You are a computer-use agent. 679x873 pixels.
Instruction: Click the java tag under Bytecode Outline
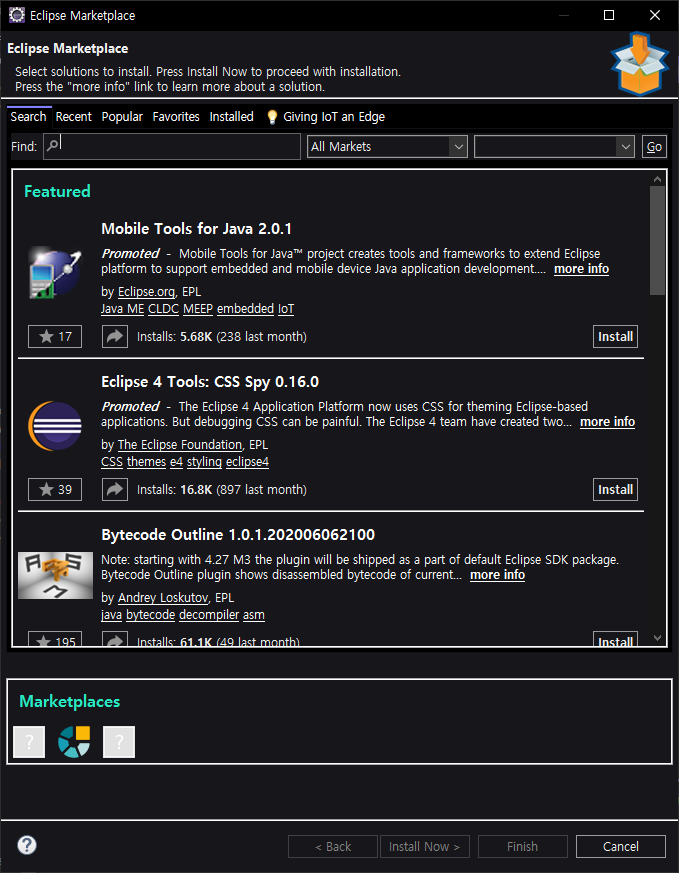pos(112,615)
